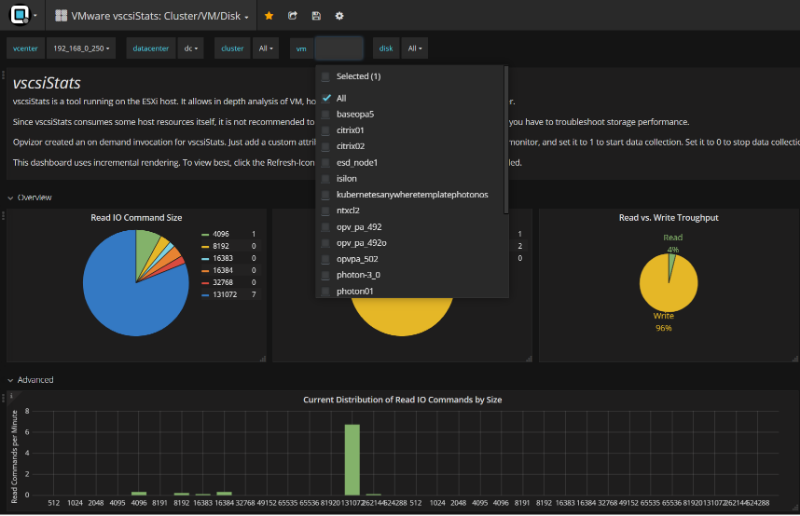Check citrix02 in vm list
The height and width of the screenshot is (516, 800).
tap(326, 146)
